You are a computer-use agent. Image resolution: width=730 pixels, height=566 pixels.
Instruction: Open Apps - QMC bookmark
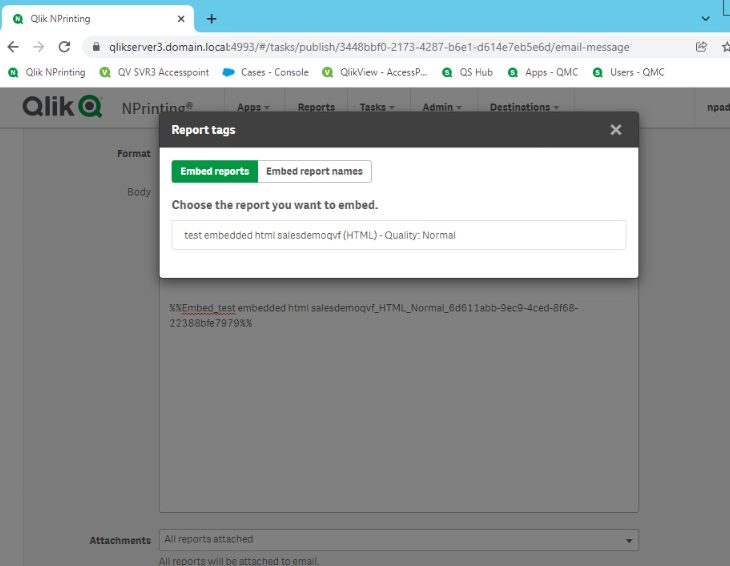click(x=543, y=72)
